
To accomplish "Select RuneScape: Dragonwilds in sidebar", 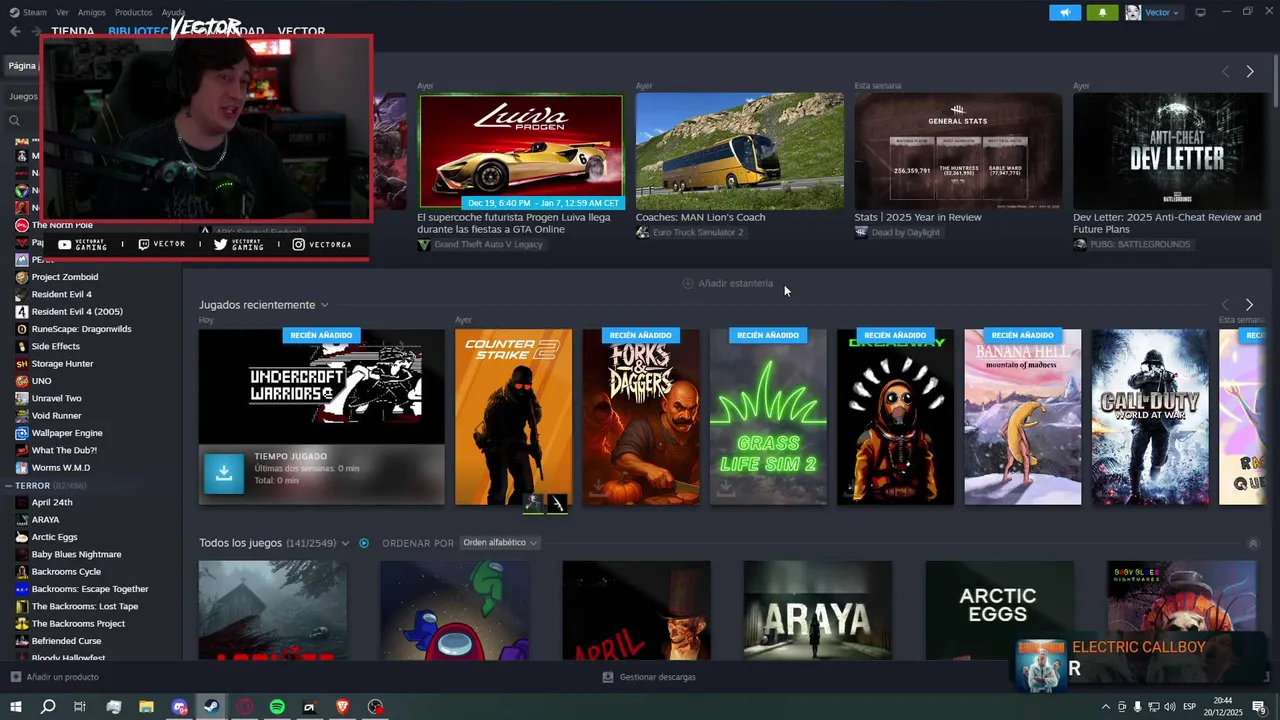I will (x=81, y=329).
